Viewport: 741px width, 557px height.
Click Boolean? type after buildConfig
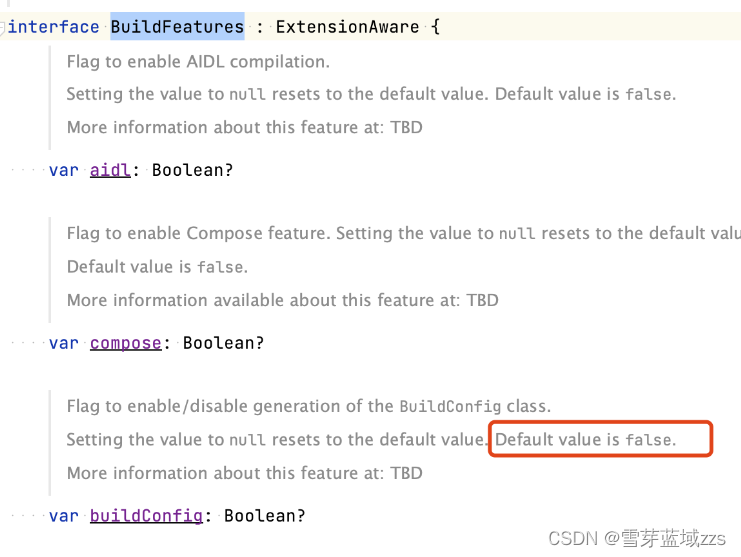click(264, 516)
